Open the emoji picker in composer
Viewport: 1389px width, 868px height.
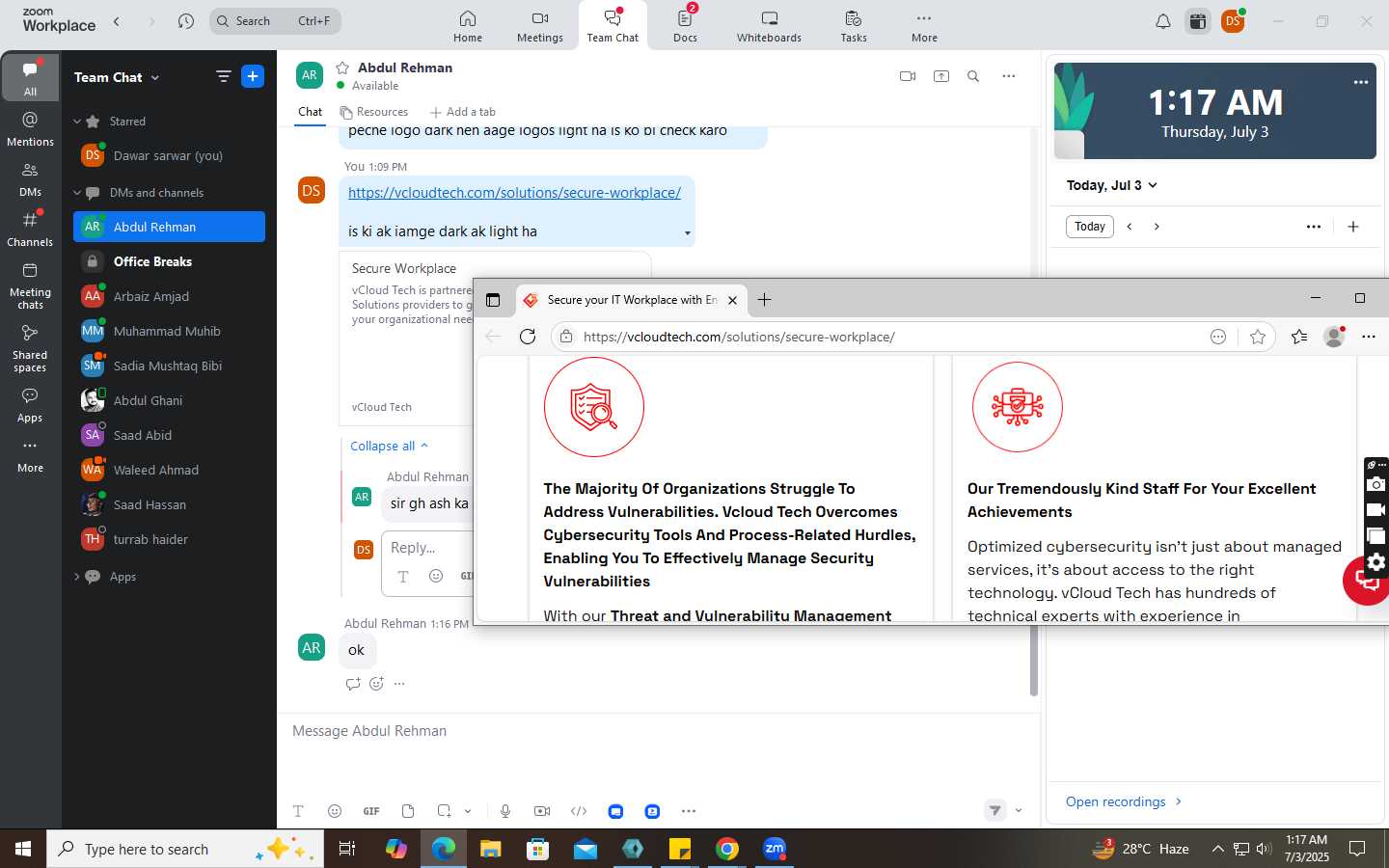click(335, 811)
